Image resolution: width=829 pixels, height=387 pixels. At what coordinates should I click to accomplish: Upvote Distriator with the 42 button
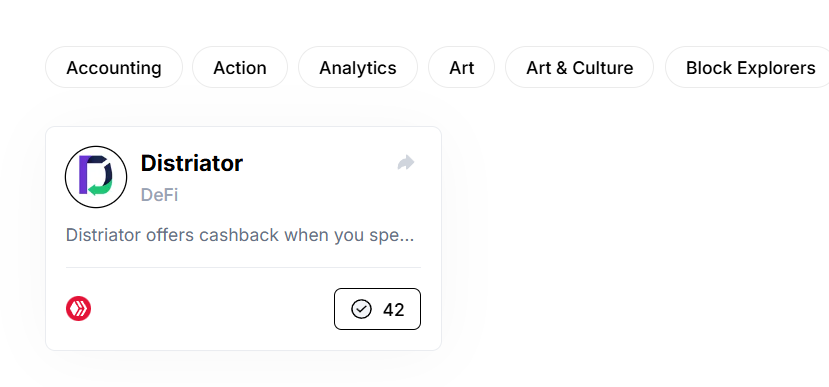click(x=377, y=309)
